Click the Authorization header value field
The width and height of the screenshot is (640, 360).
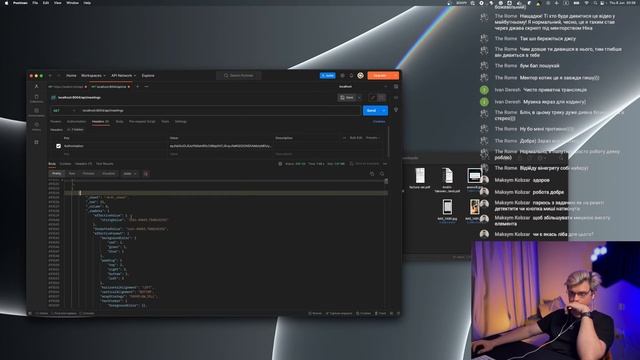pos(220,146)
